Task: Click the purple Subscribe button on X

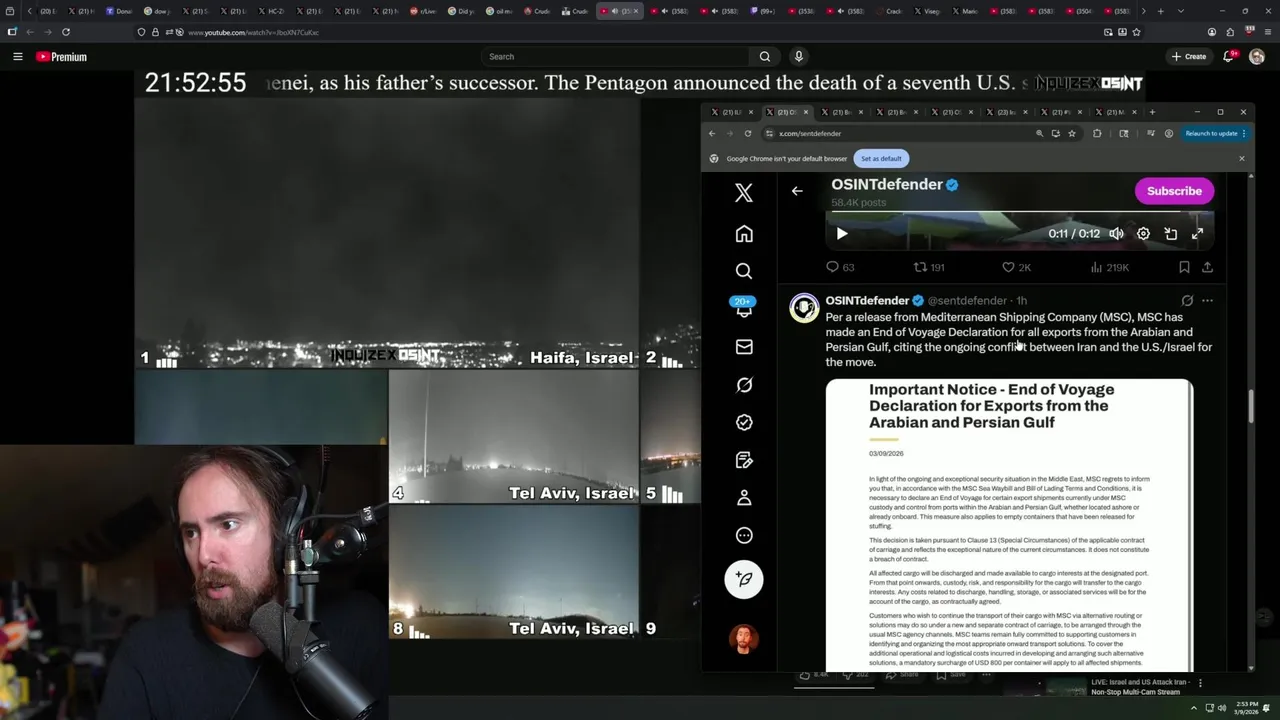Action: 1174,191
